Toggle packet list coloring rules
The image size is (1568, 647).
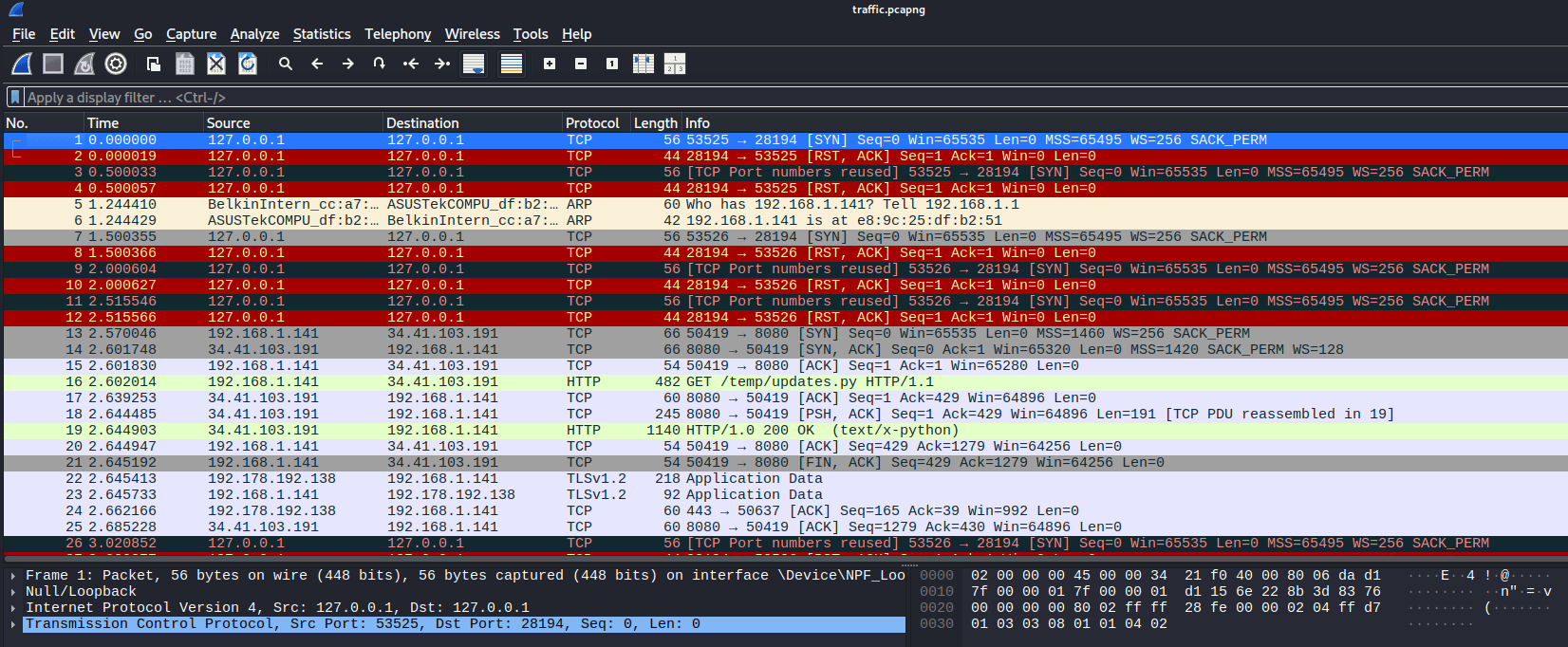click(x=512, y=64)
